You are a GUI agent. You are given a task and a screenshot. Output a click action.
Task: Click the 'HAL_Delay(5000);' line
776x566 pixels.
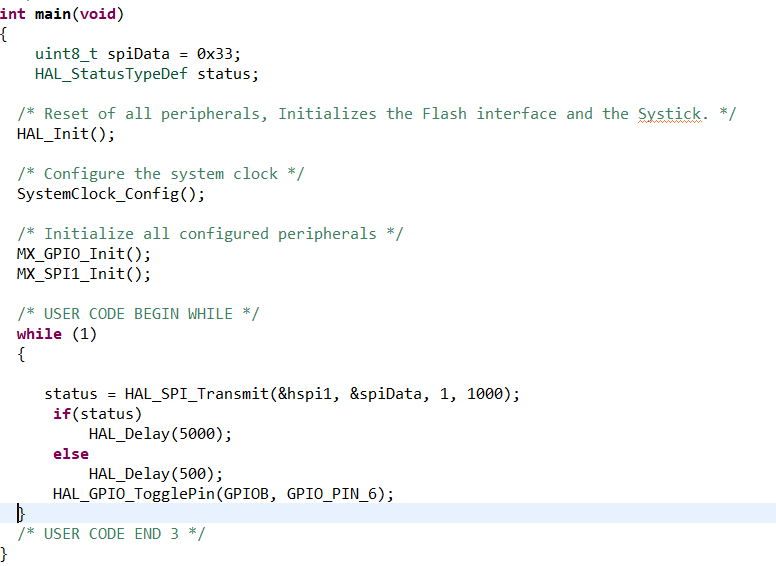(x=160, y=434)
